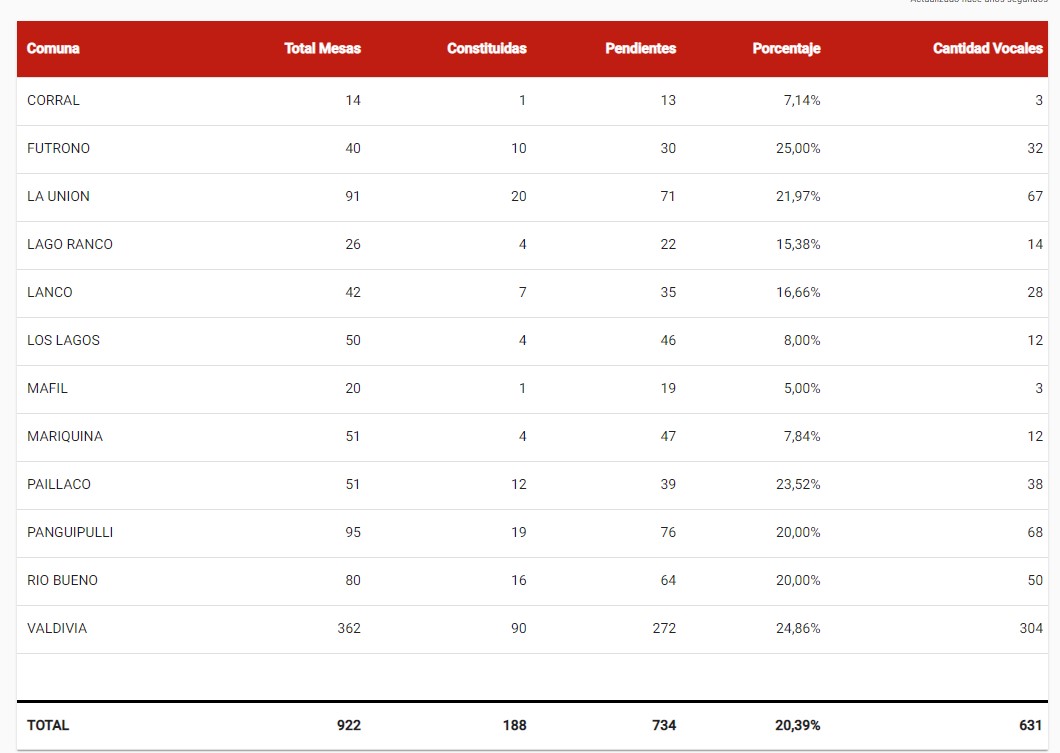Select the MAFIL comuna row

tap(533, 389)
